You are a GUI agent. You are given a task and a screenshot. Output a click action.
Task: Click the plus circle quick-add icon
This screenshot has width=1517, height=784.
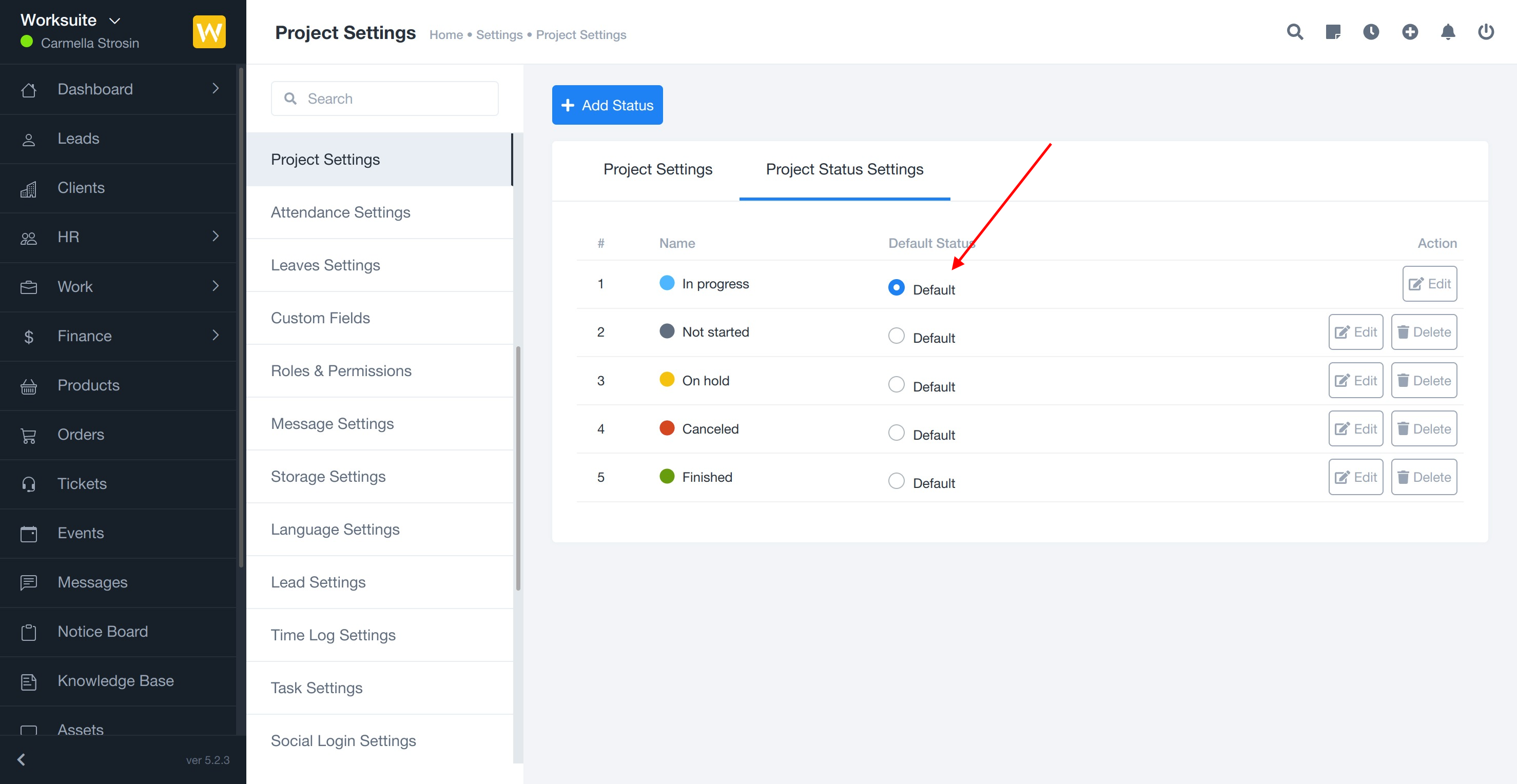(x=1409, y=32)
